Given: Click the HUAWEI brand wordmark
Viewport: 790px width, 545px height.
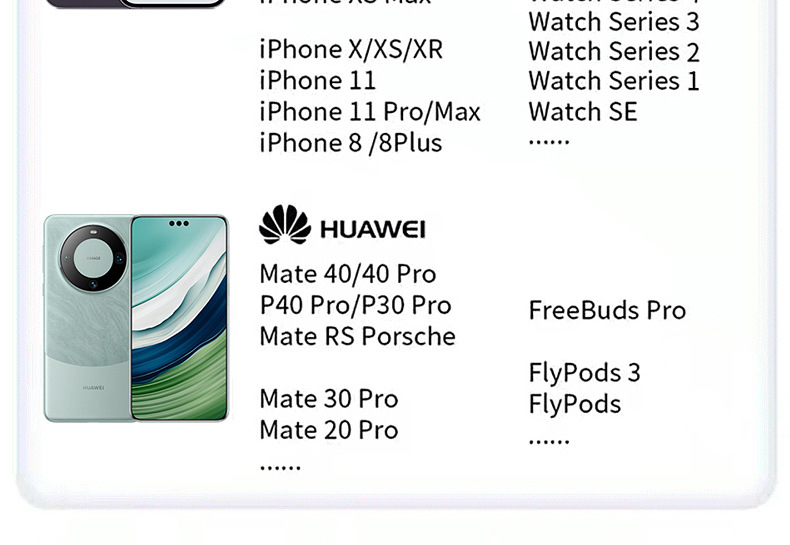Looking at the screenshot, I should [373, 230].
